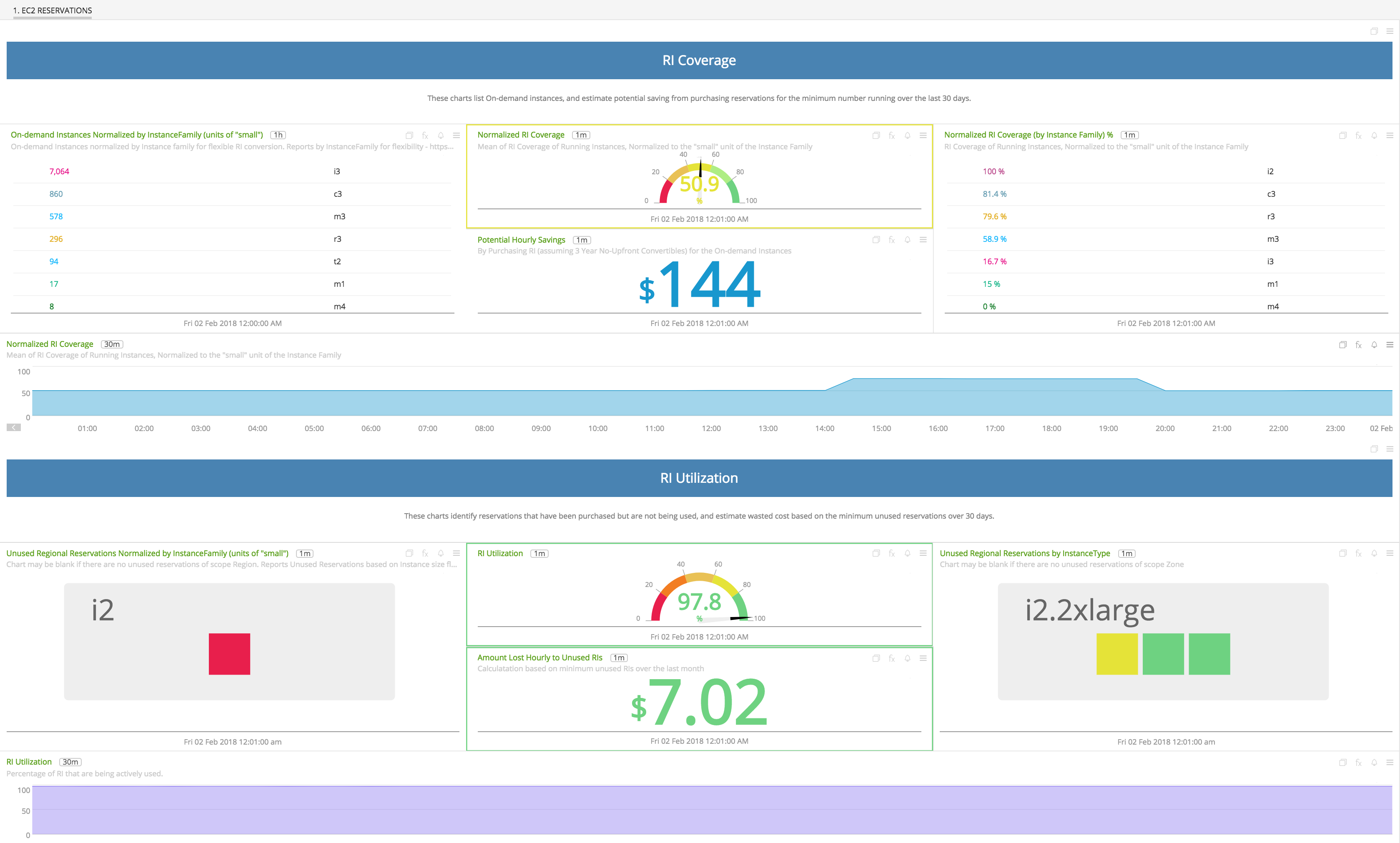The image size is (1400, 843).
Task: Click the fx icon on the Unused Regional Reservations by InstanceType chart
Action: coord(1359,553)
